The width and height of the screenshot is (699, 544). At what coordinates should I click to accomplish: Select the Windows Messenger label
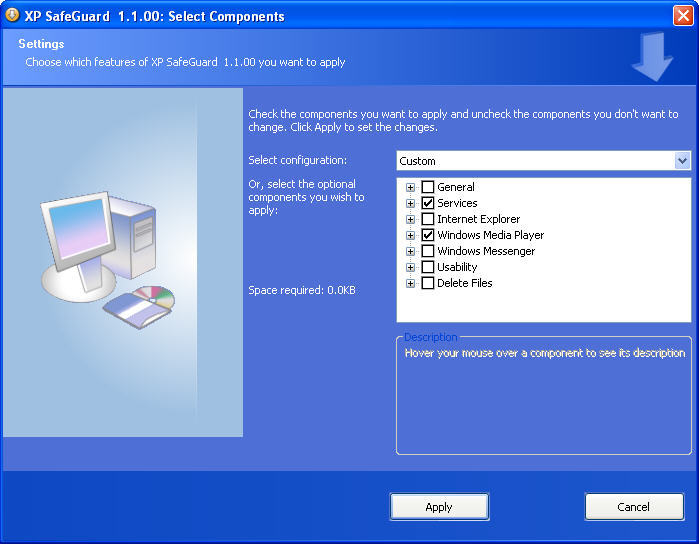pyautogui.click(x=486, y=251)
